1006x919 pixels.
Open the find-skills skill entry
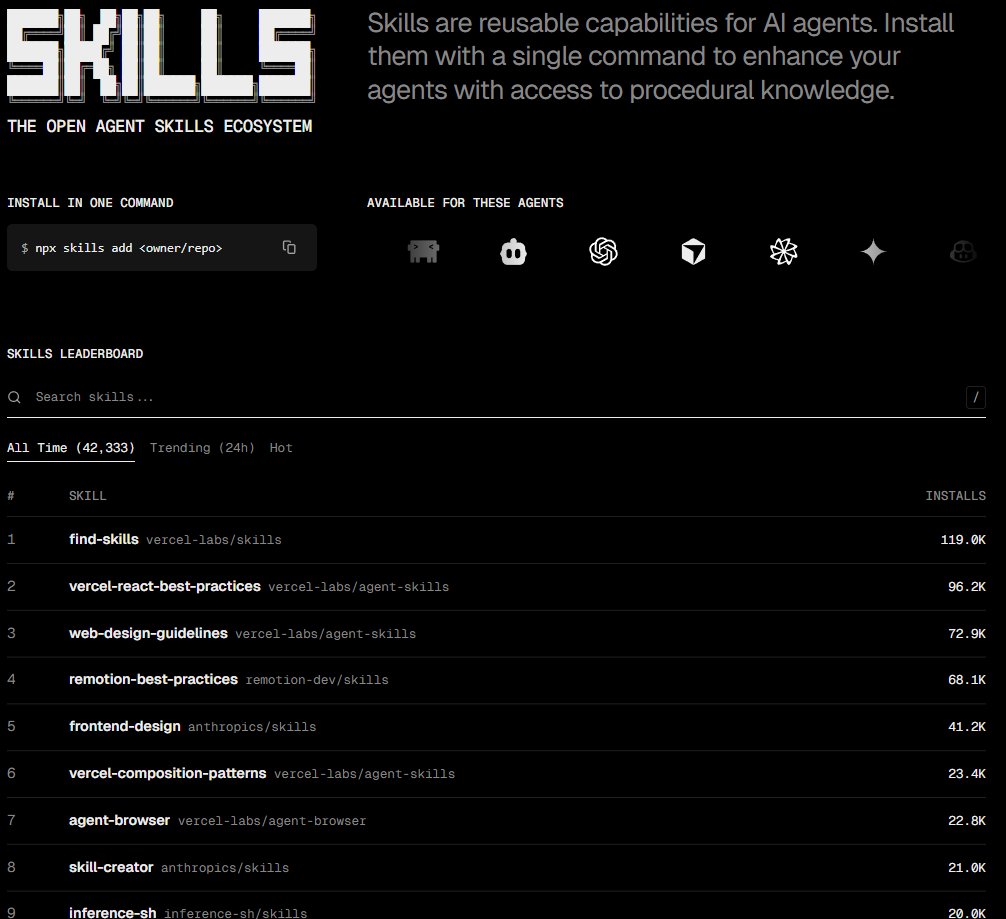(x=103, y=539)
